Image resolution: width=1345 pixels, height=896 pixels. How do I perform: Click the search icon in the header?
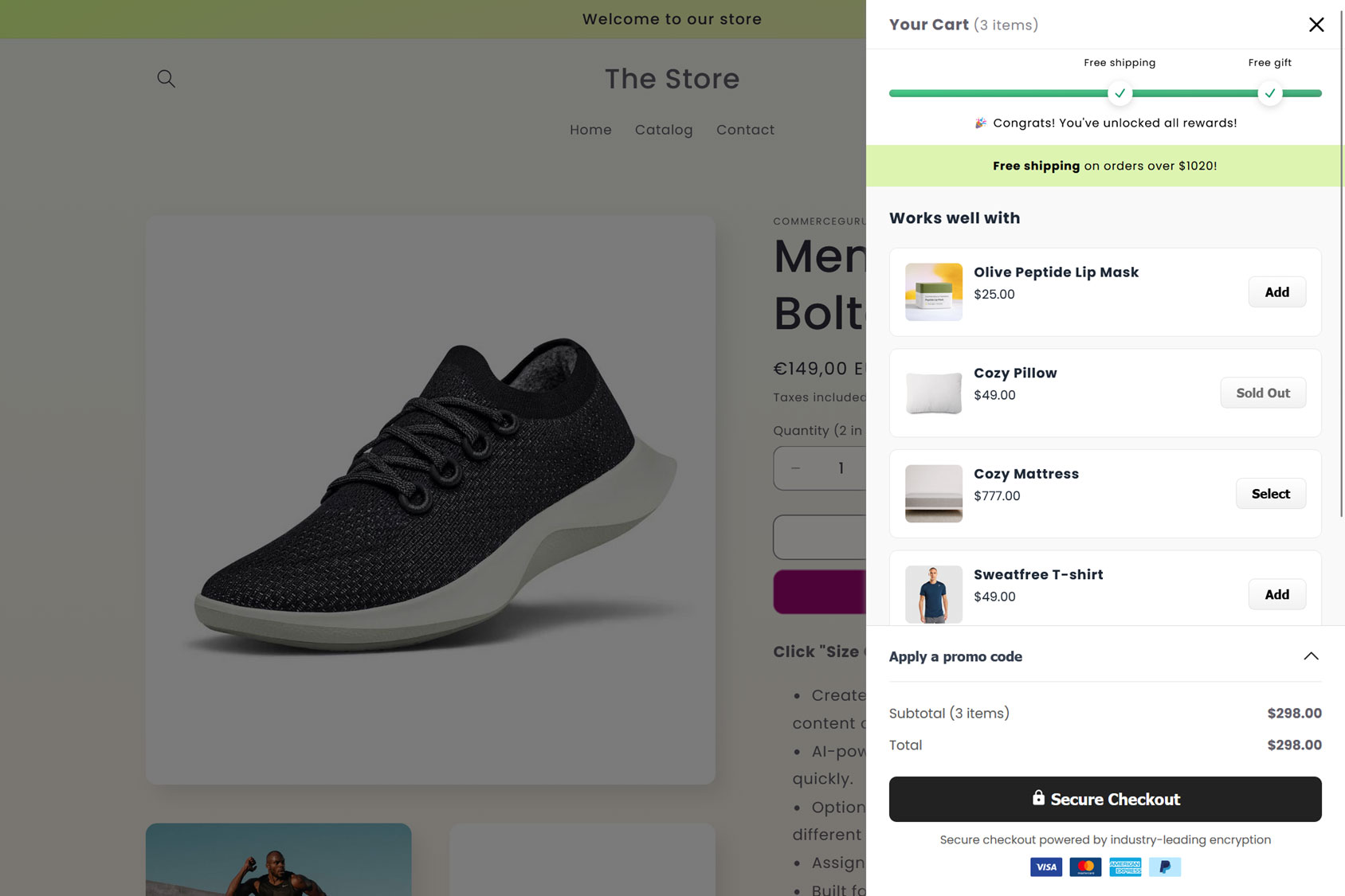[x=166, y=78]
